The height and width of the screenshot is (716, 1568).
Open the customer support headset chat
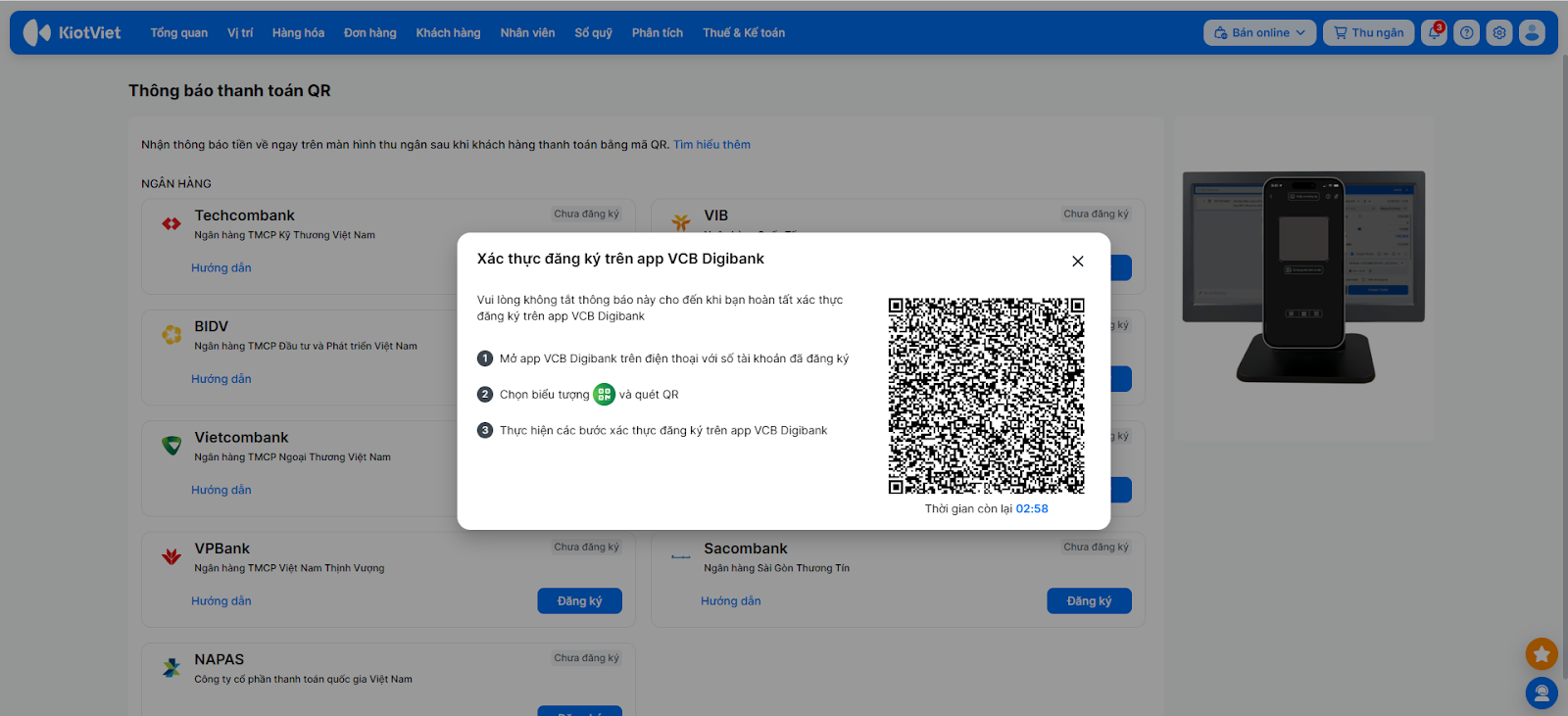coord(1542,693)
